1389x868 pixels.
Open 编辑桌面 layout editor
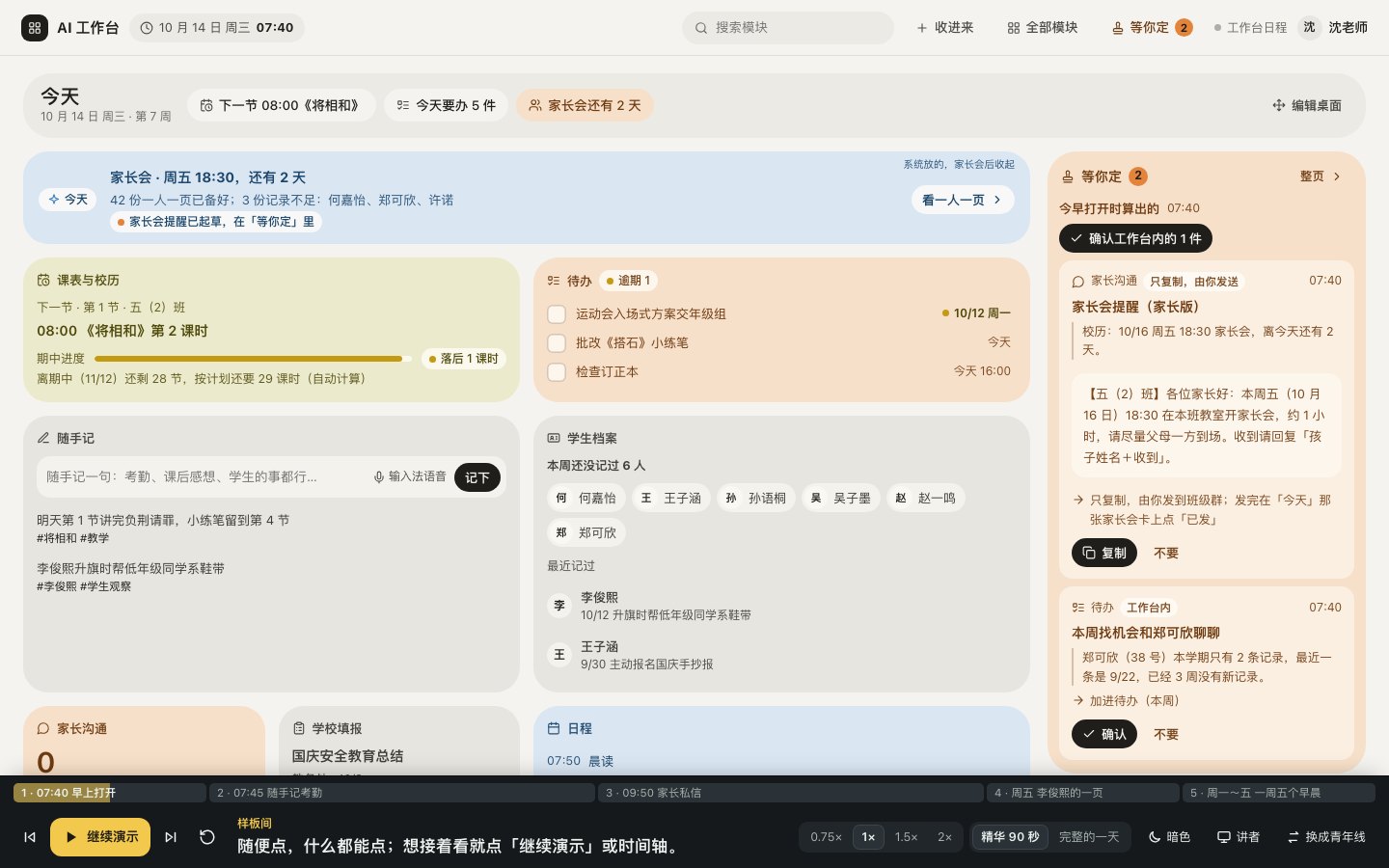point(1307,105)
